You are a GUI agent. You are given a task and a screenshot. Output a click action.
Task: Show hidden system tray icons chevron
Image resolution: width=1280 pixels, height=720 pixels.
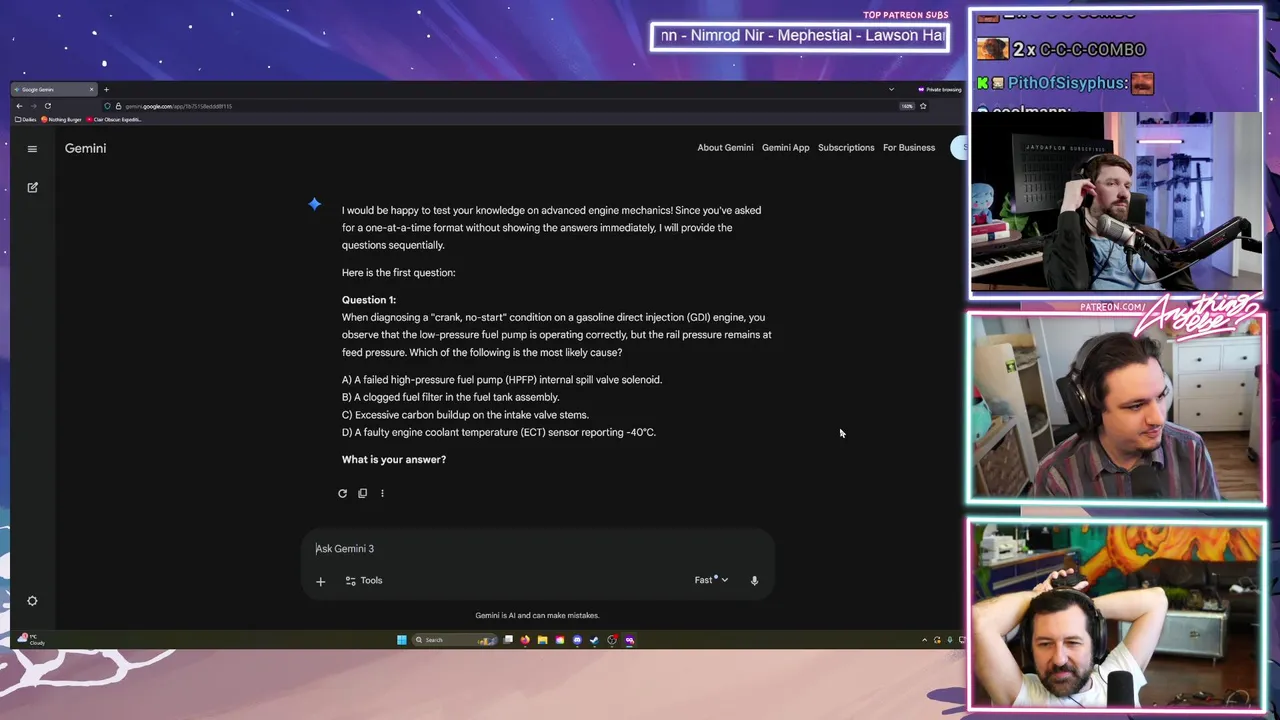point(924,640)
